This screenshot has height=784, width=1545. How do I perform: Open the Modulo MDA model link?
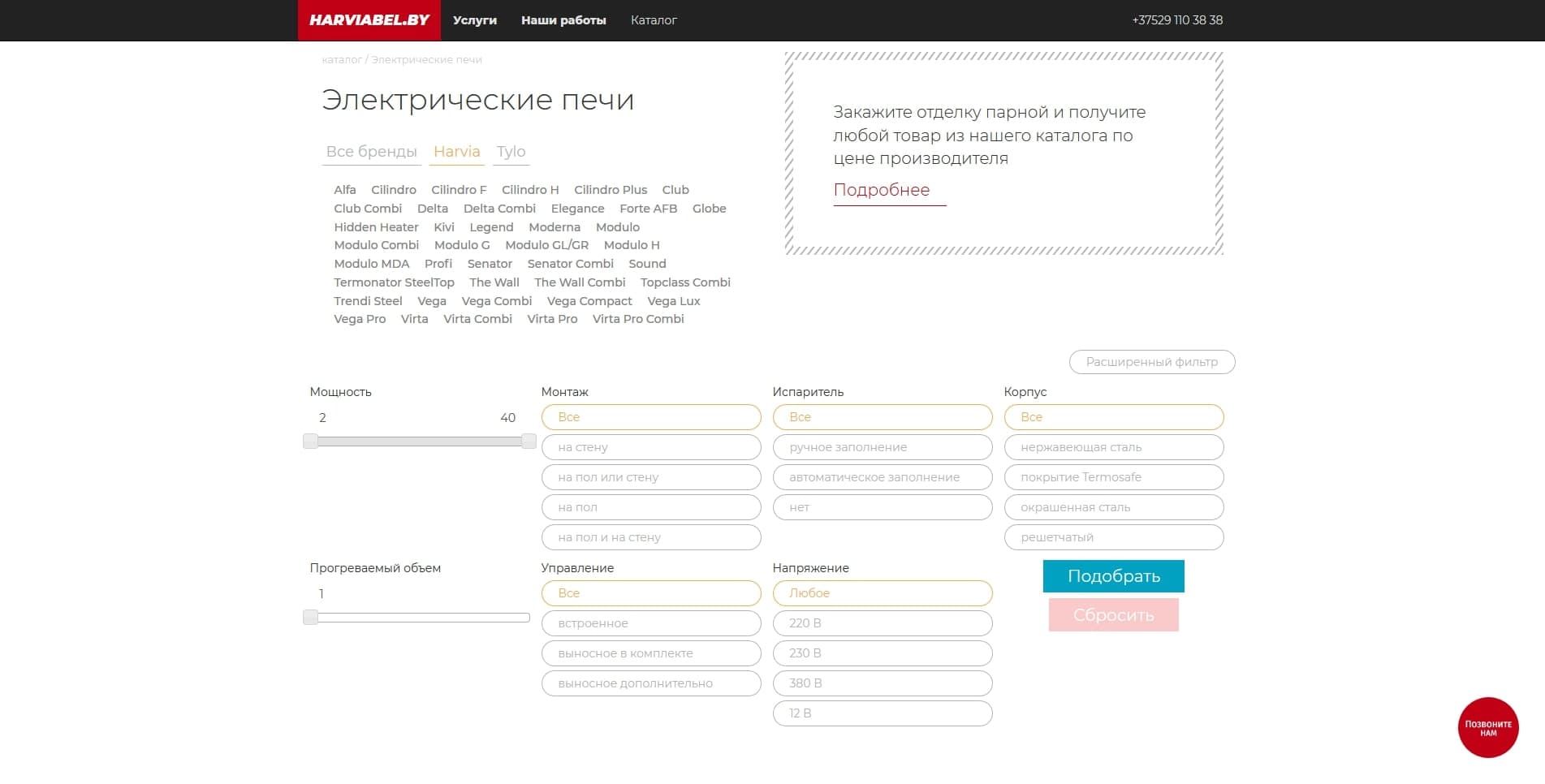372,264
